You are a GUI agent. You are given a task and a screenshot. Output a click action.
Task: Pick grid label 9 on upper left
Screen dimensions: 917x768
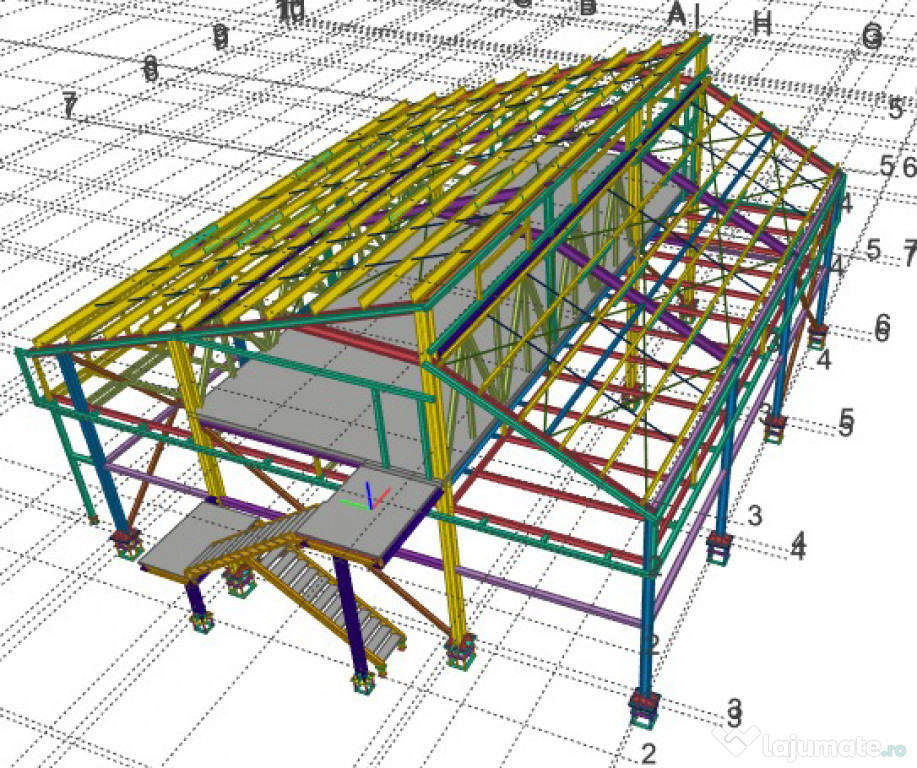pos(220,37)
